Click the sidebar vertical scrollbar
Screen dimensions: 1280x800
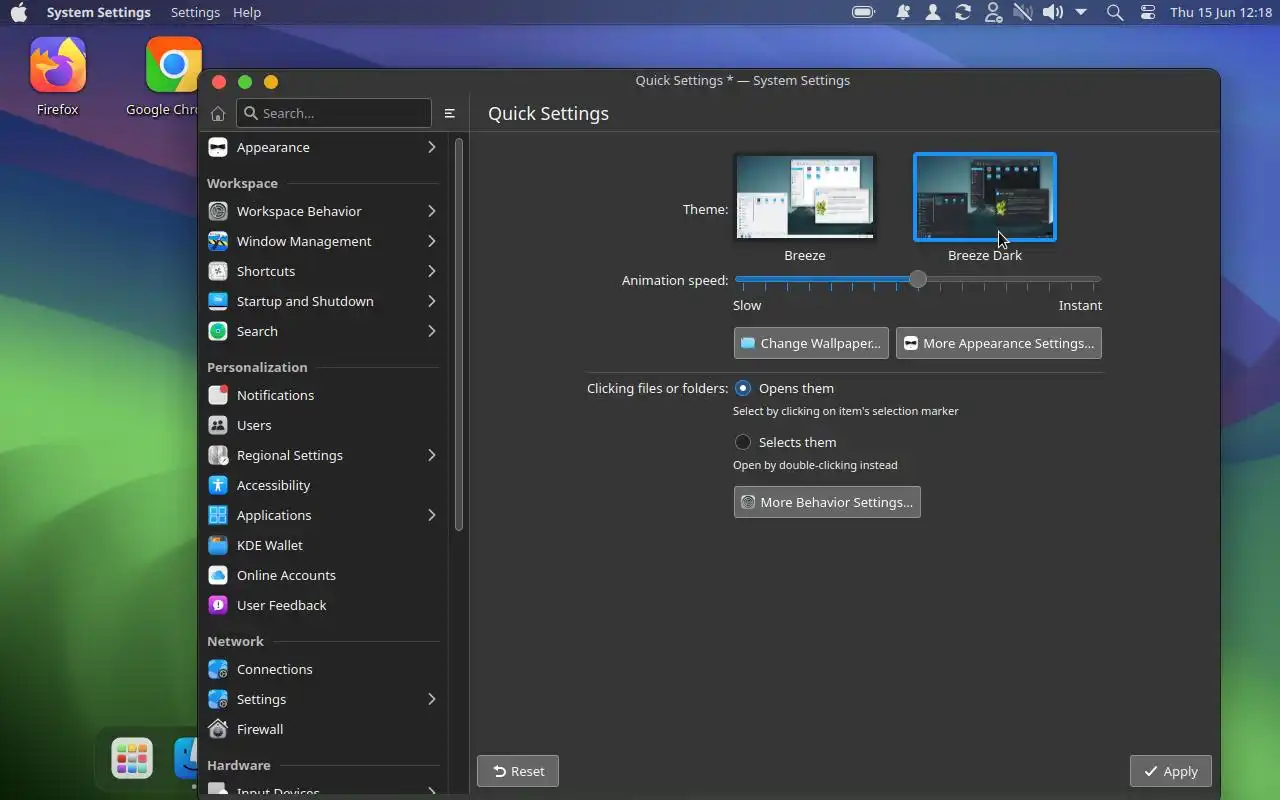[x=459, y=334]
